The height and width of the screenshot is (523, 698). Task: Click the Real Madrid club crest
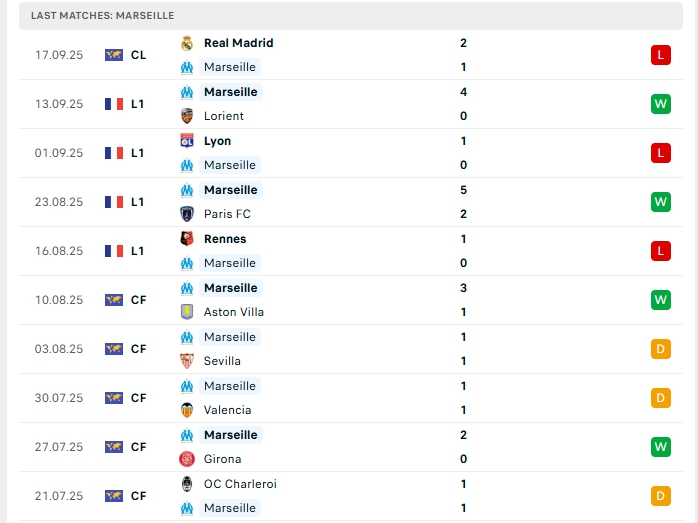pos(187,43)
